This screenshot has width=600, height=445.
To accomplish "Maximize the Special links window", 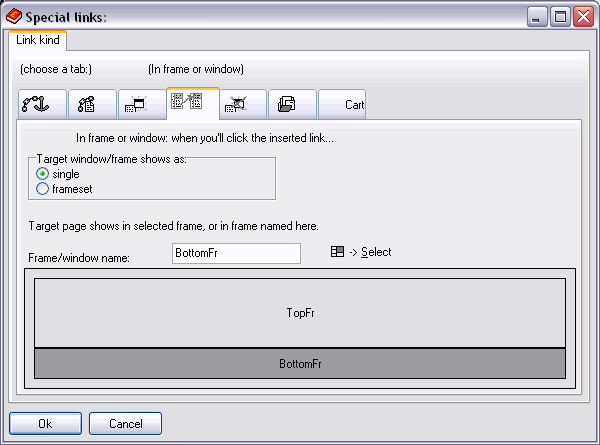I will (x=560, y=16).
